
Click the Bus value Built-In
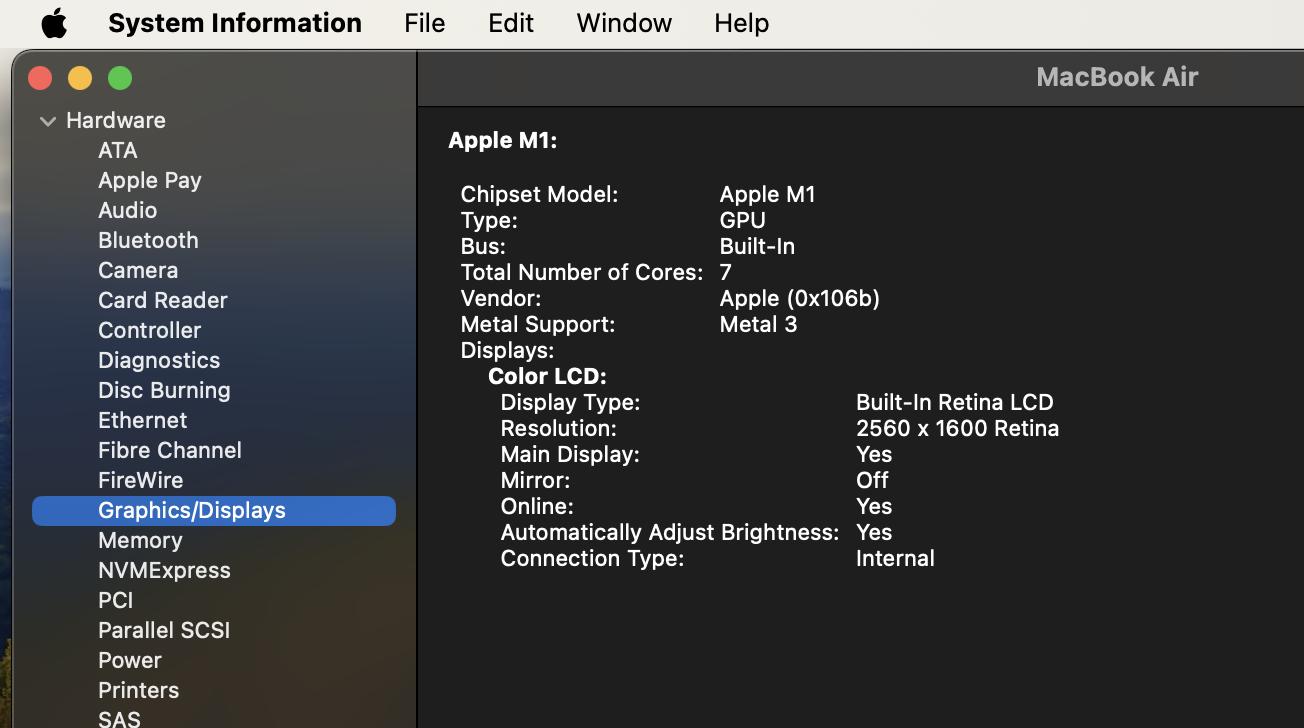(x=757, y=246)
